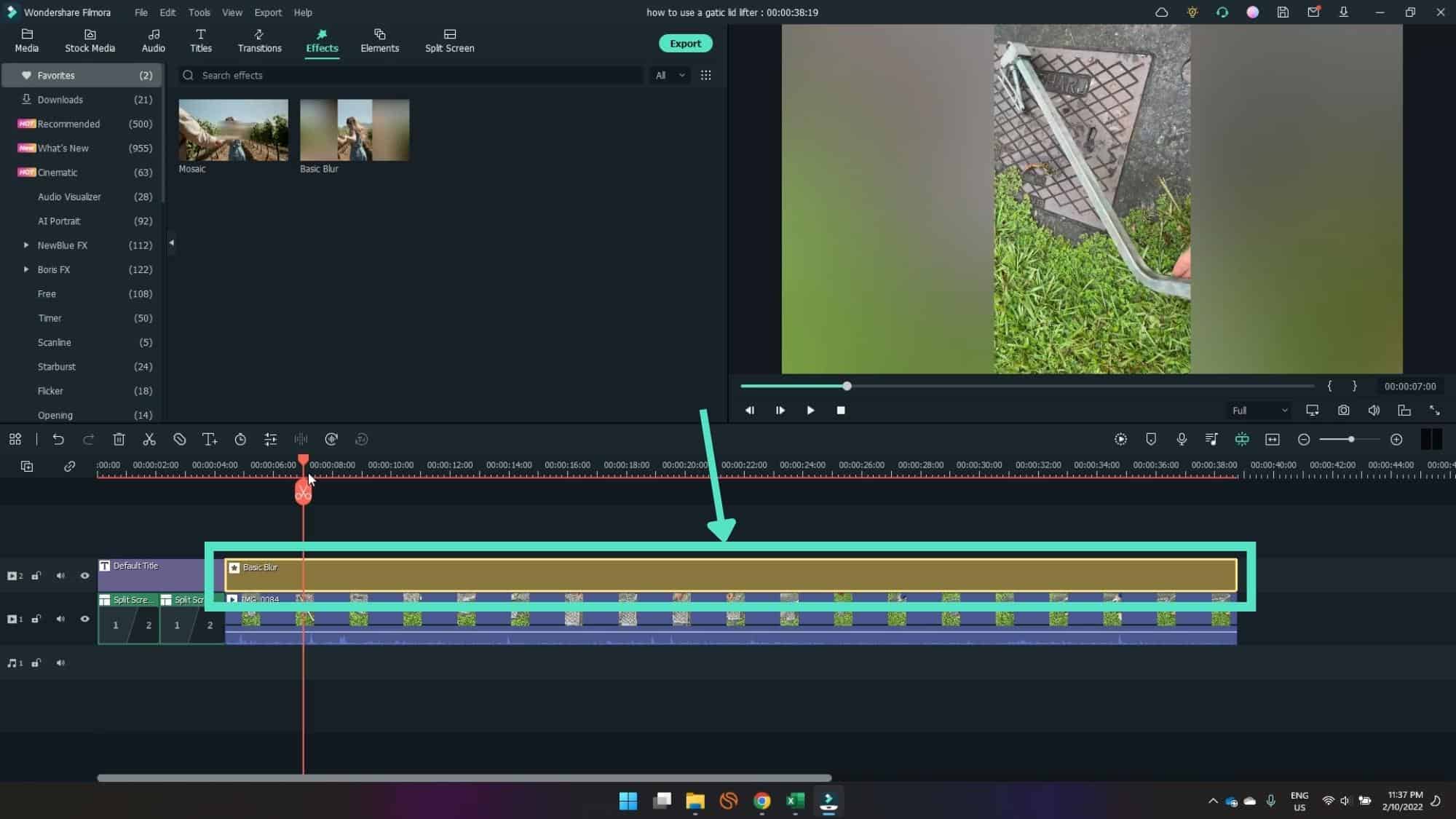This screenshot has width=1456, height=819.
Task: Zoom out timeline with minus icon
Action: click(x=1304, y=439)
